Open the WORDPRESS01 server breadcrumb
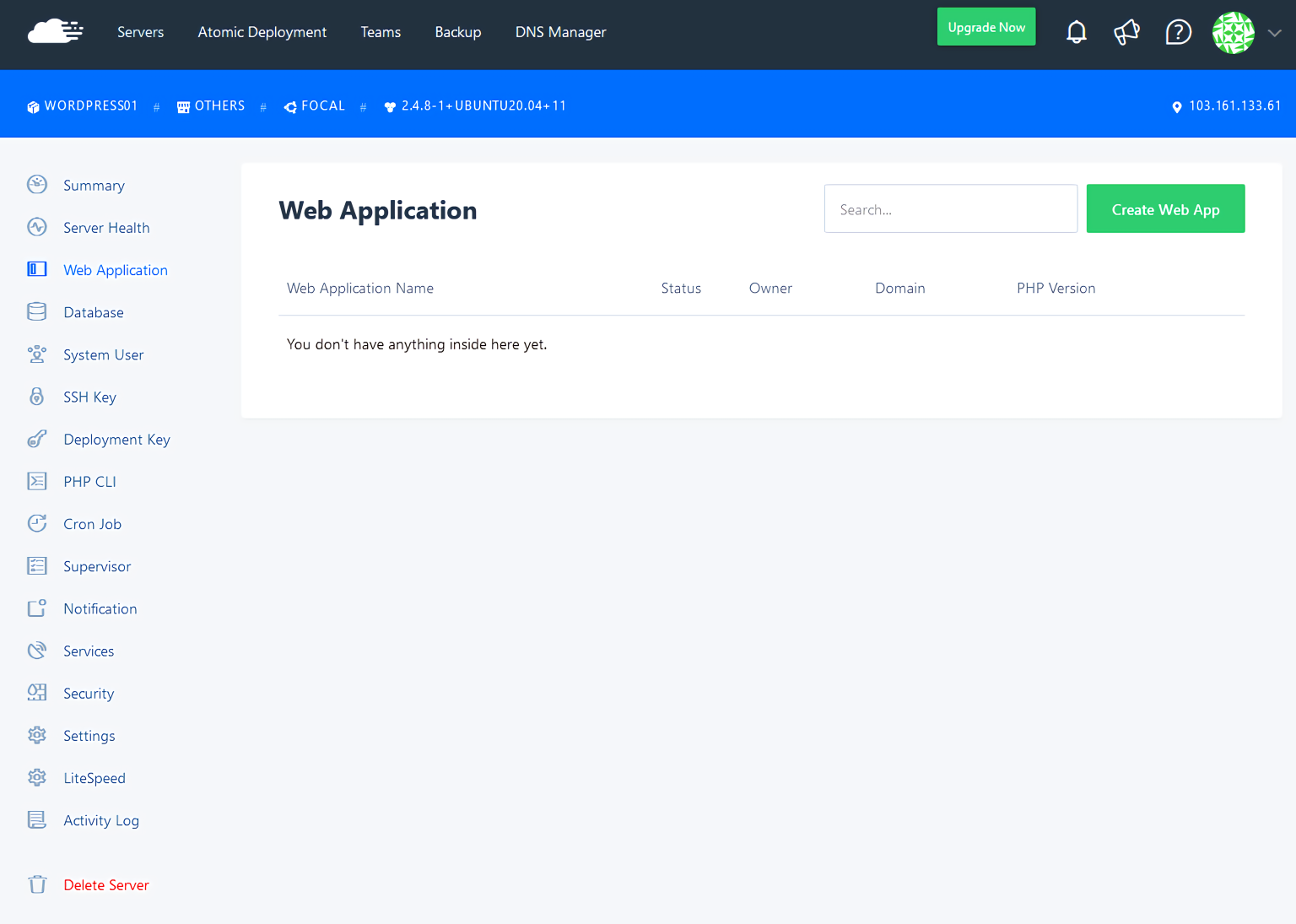The width and height of the screenshot is (1296, 924). (82, 105)
